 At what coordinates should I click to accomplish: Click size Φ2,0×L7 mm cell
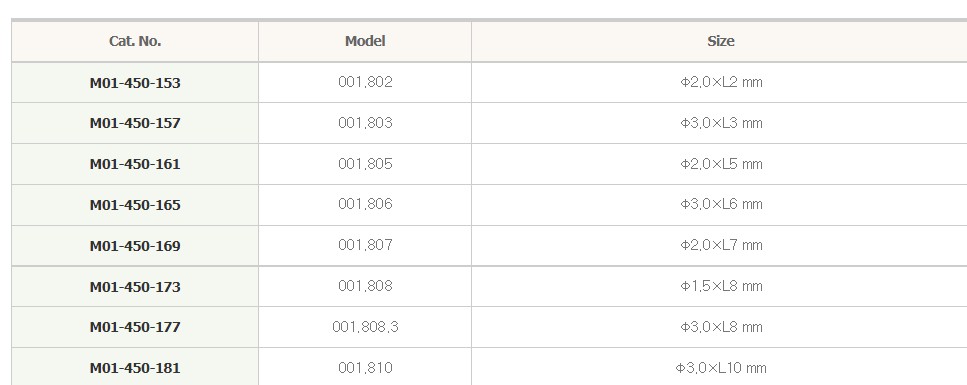[x=721, y=245]
